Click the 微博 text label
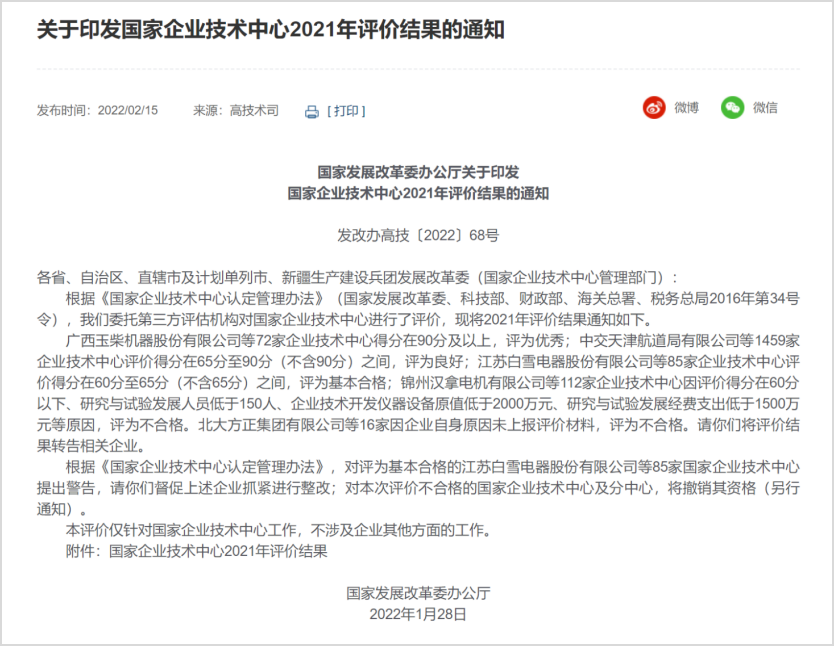 (686, 108)
